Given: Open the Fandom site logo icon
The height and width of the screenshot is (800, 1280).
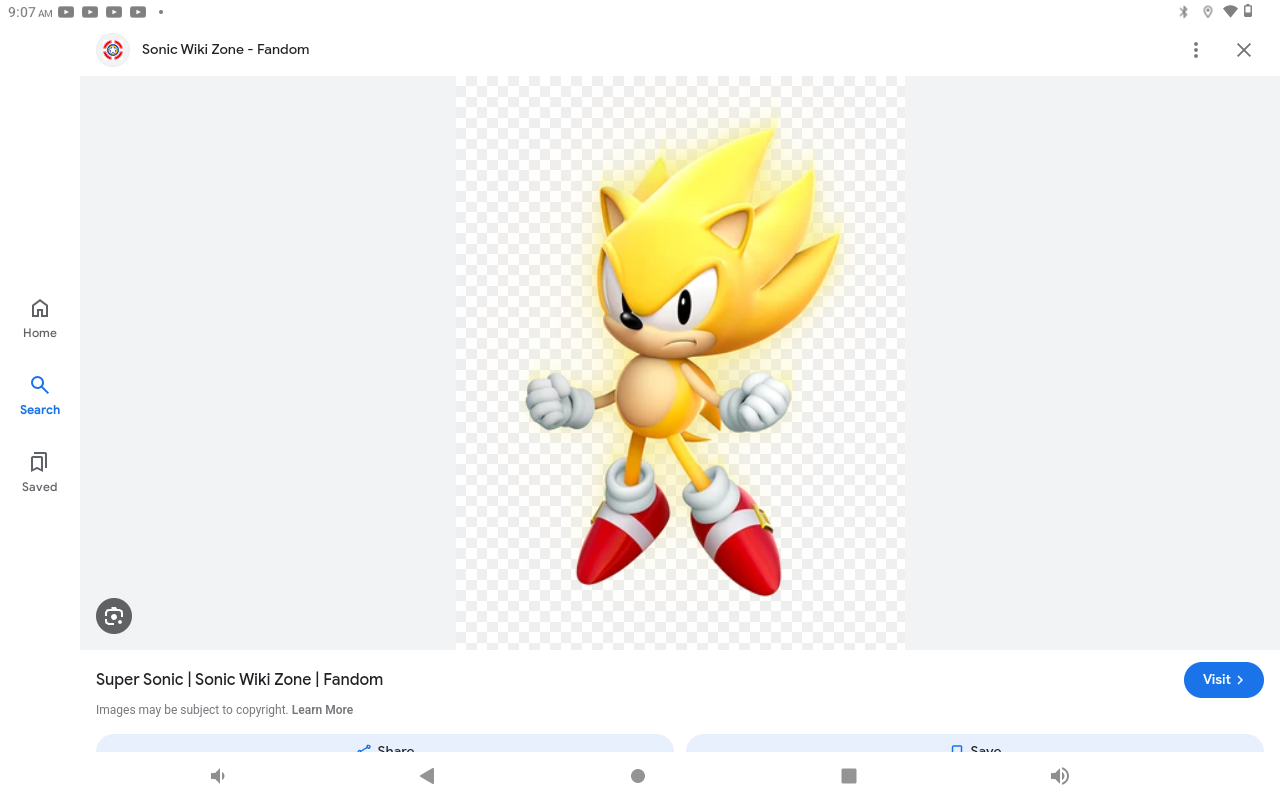Looking at the screenshot, I should point(113,50).
